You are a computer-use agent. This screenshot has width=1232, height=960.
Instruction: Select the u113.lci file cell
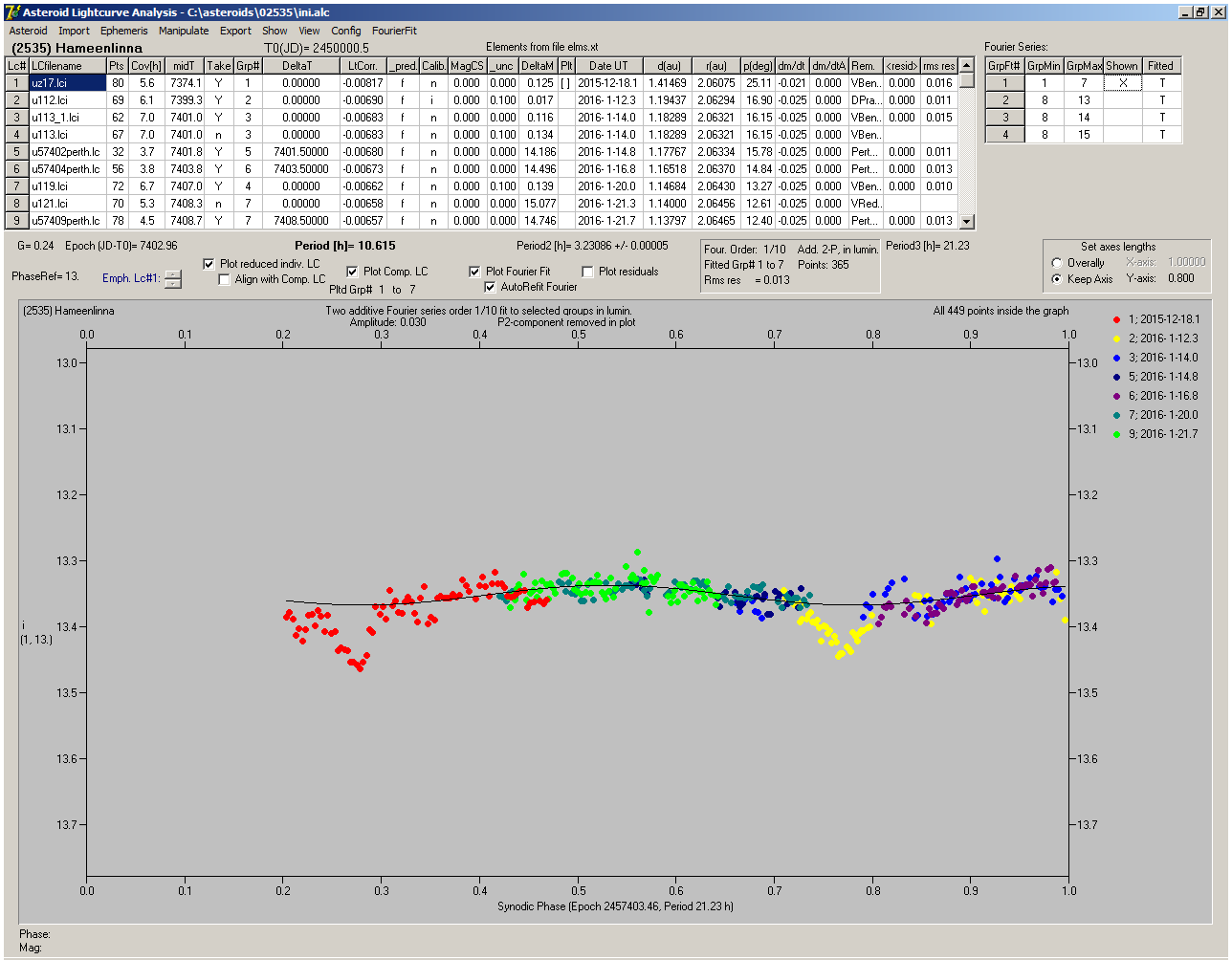pyautogui.click(x=67, y=135)
